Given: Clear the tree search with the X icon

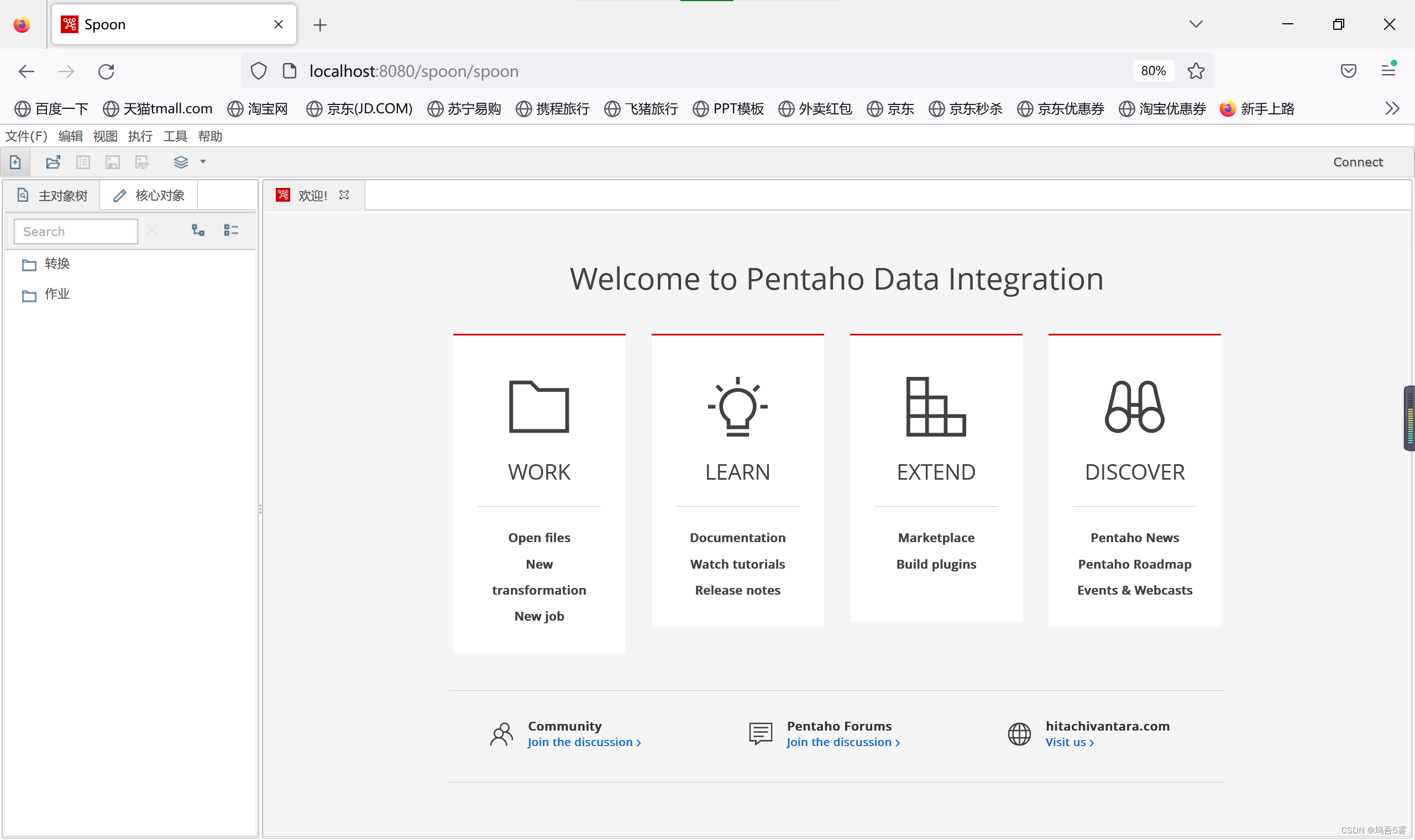Looking at the screenshot, I should pos(151,230).
